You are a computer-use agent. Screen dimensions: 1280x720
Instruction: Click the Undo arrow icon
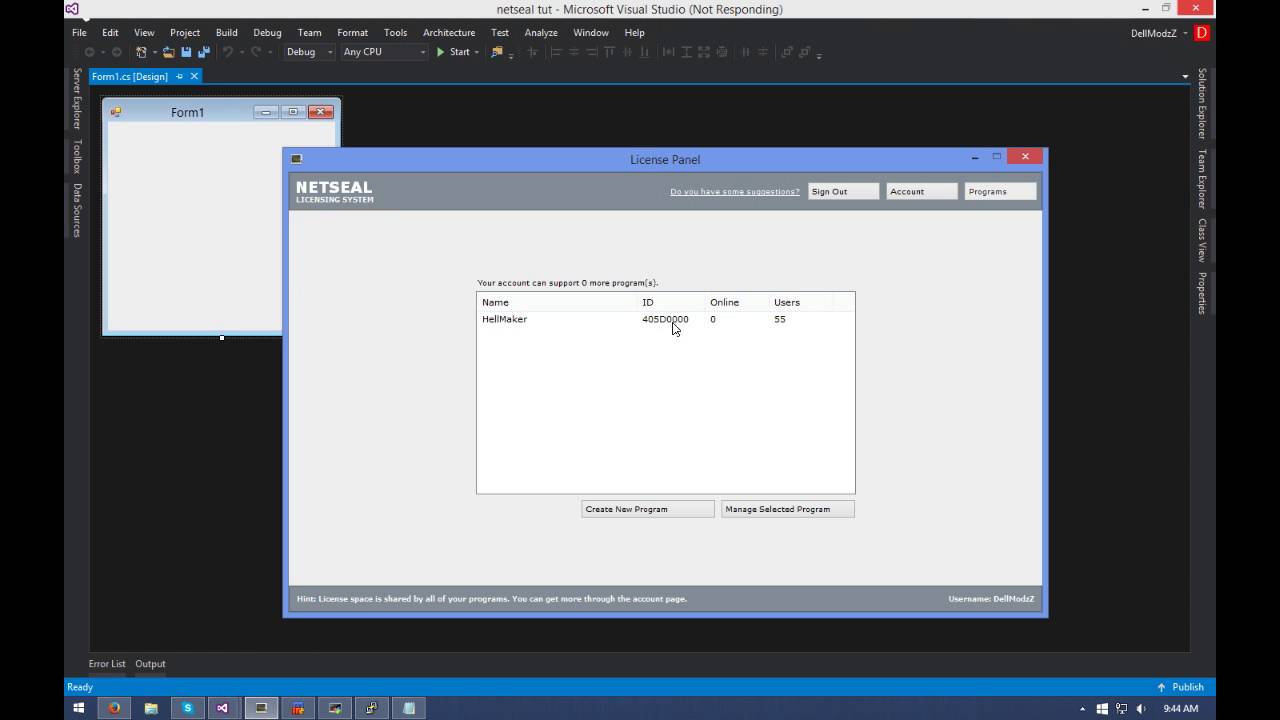[228, 52]
